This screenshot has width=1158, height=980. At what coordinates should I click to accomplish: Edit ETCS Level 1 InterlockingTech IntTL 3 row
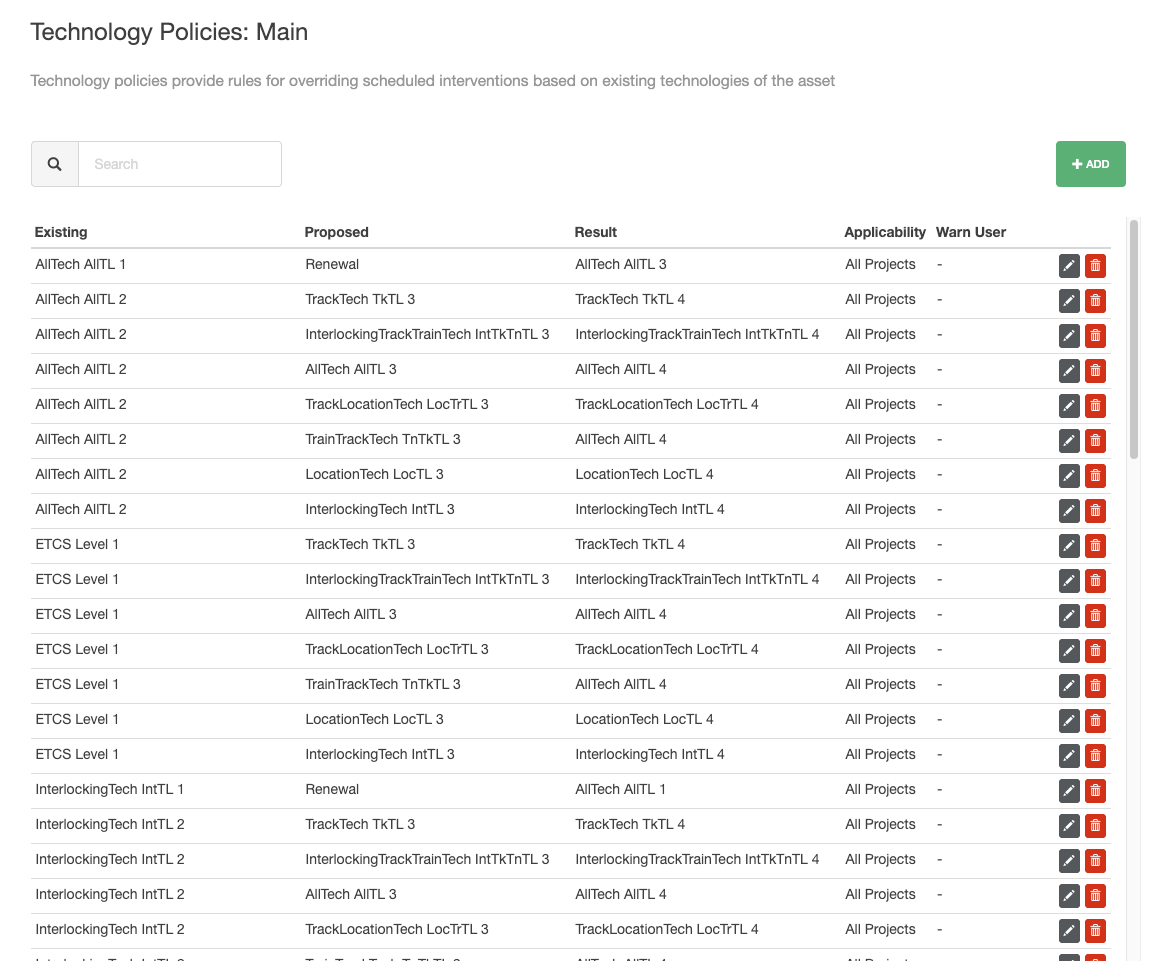[x=1069, y=755]
